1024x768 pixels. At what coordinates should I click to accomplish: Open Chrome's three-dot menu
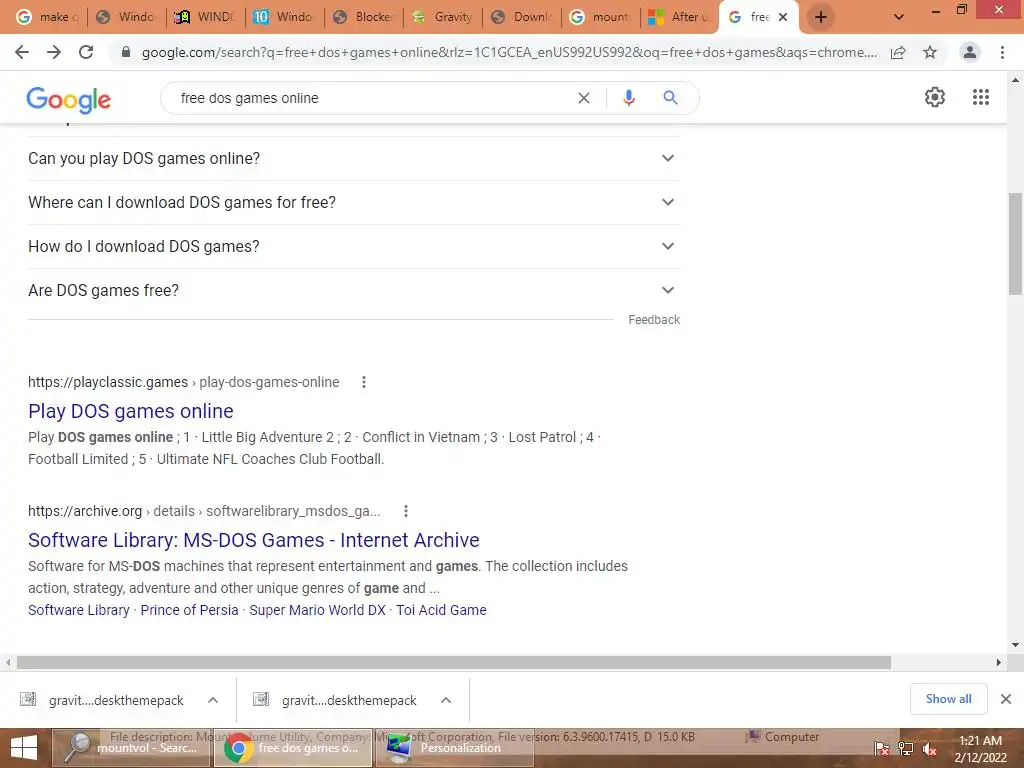(1002, 52)
